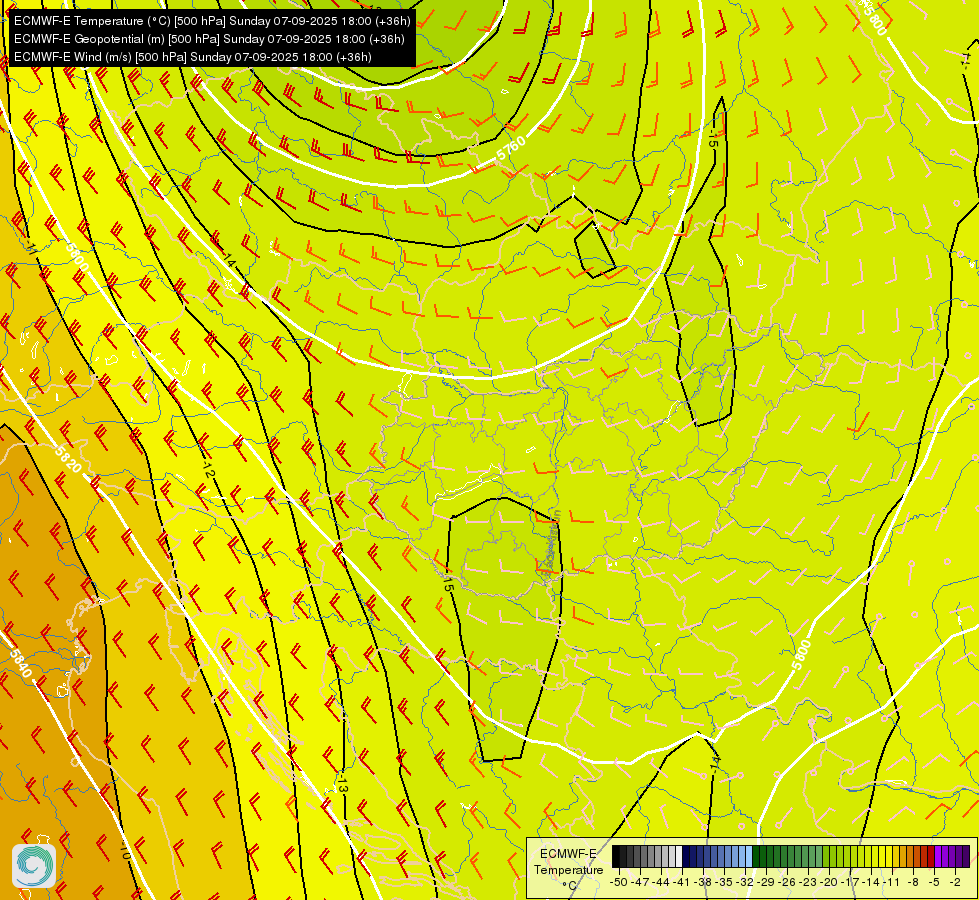Click the -41 tick label on legend

tap(681, 883)
